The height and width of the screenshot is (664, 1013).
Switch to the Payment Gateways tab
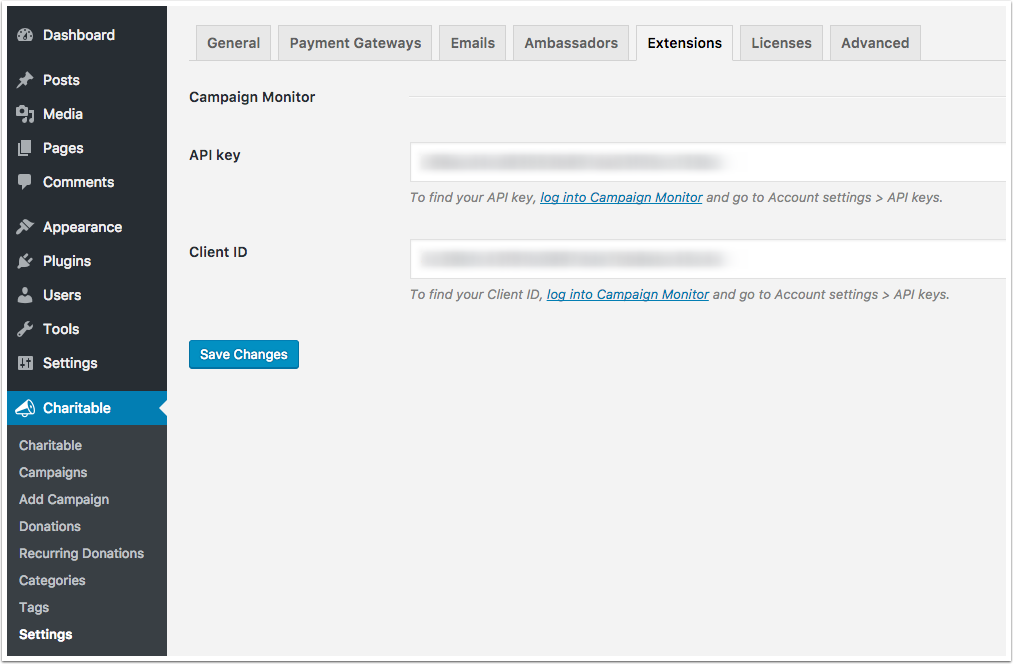(x=355, y=43)
